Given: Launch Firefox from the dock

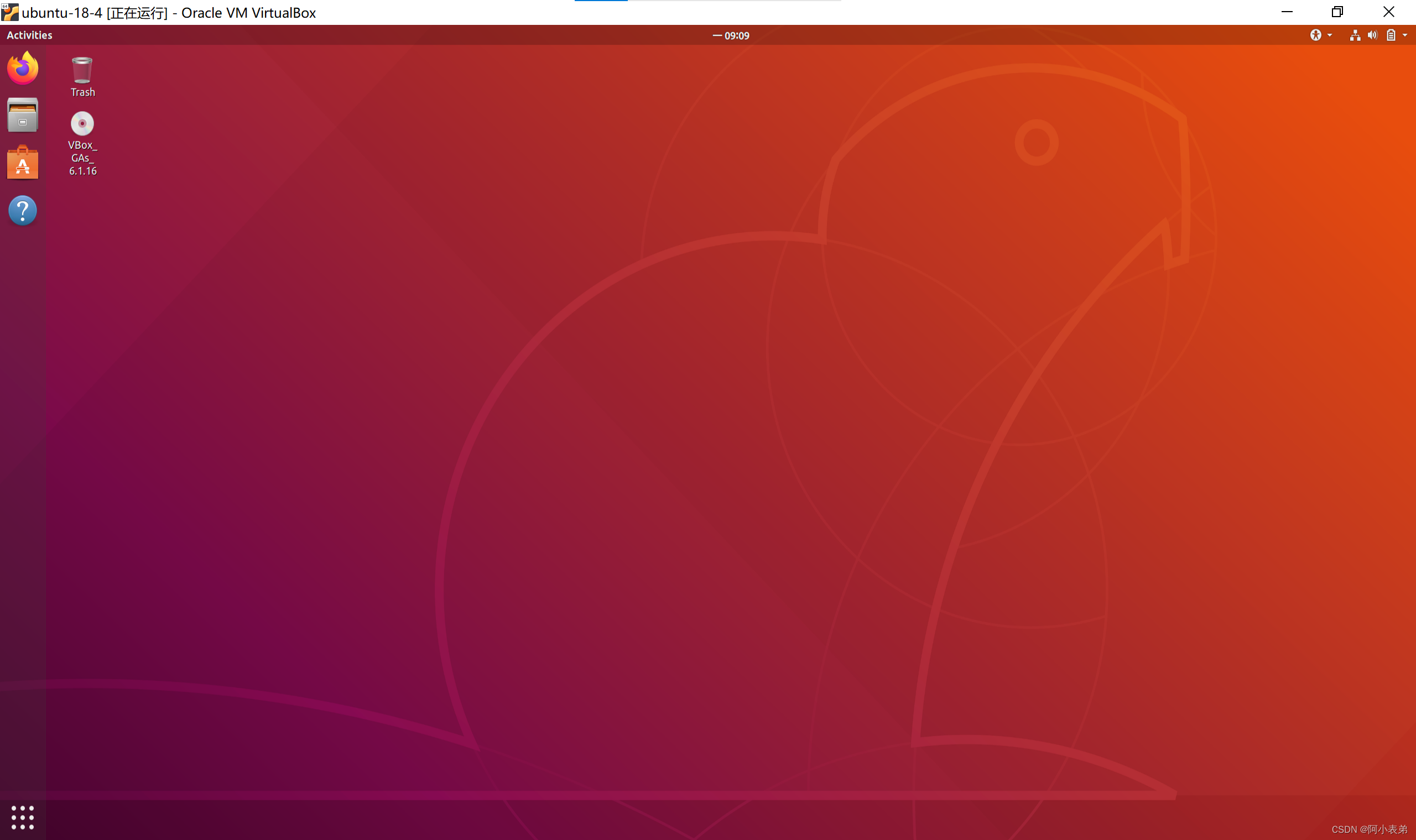Looking at the screenshot, I should (23, 69).
